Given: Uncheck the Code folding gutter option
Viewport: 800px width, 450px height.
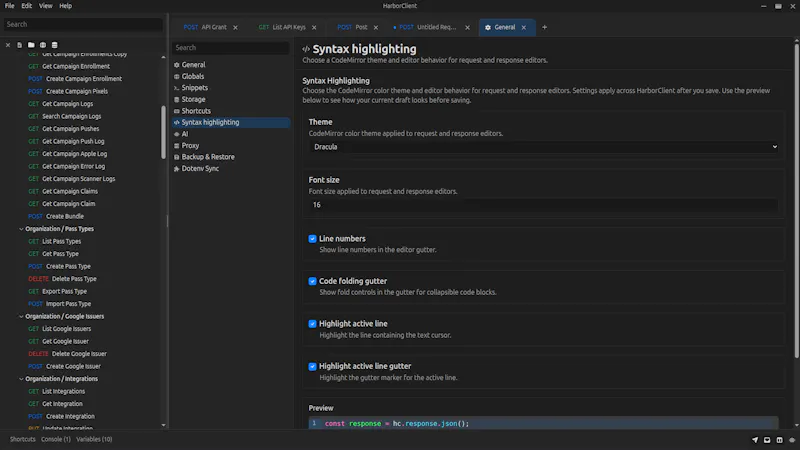Looking at the screenshot, I should pos(312,281).
